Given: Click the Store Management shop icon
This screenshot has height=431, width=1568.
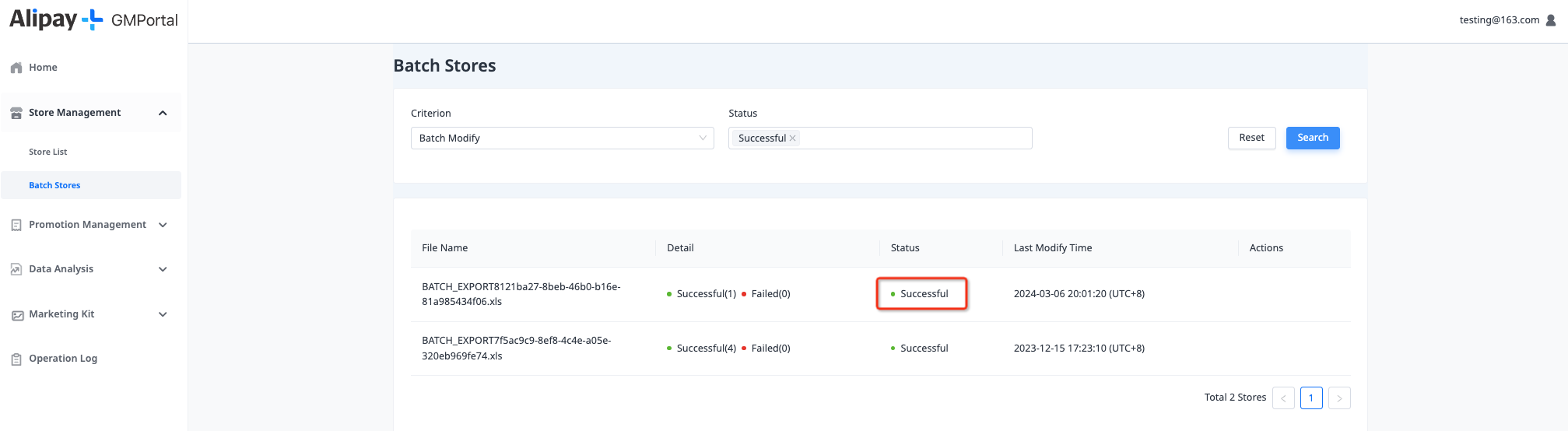Looking at the screenshot, I should point(16,113).
